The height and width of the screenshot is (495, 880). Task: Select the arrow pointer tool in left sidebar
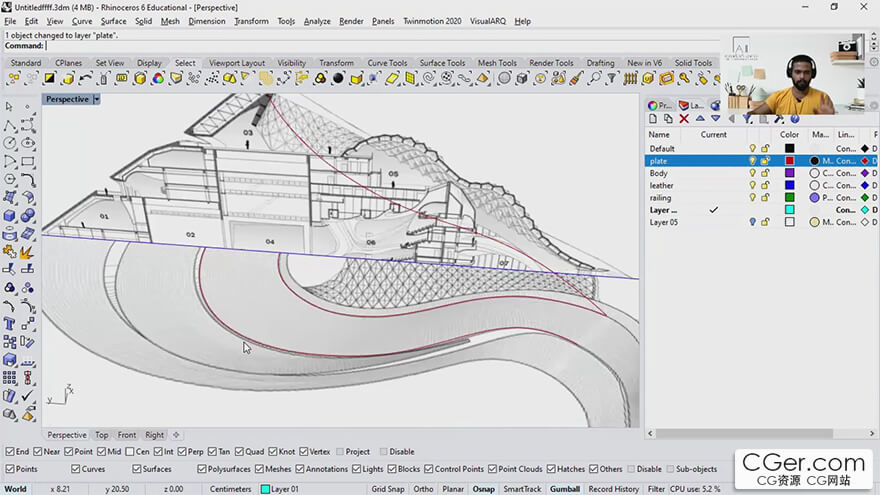[x=9, y=107]
